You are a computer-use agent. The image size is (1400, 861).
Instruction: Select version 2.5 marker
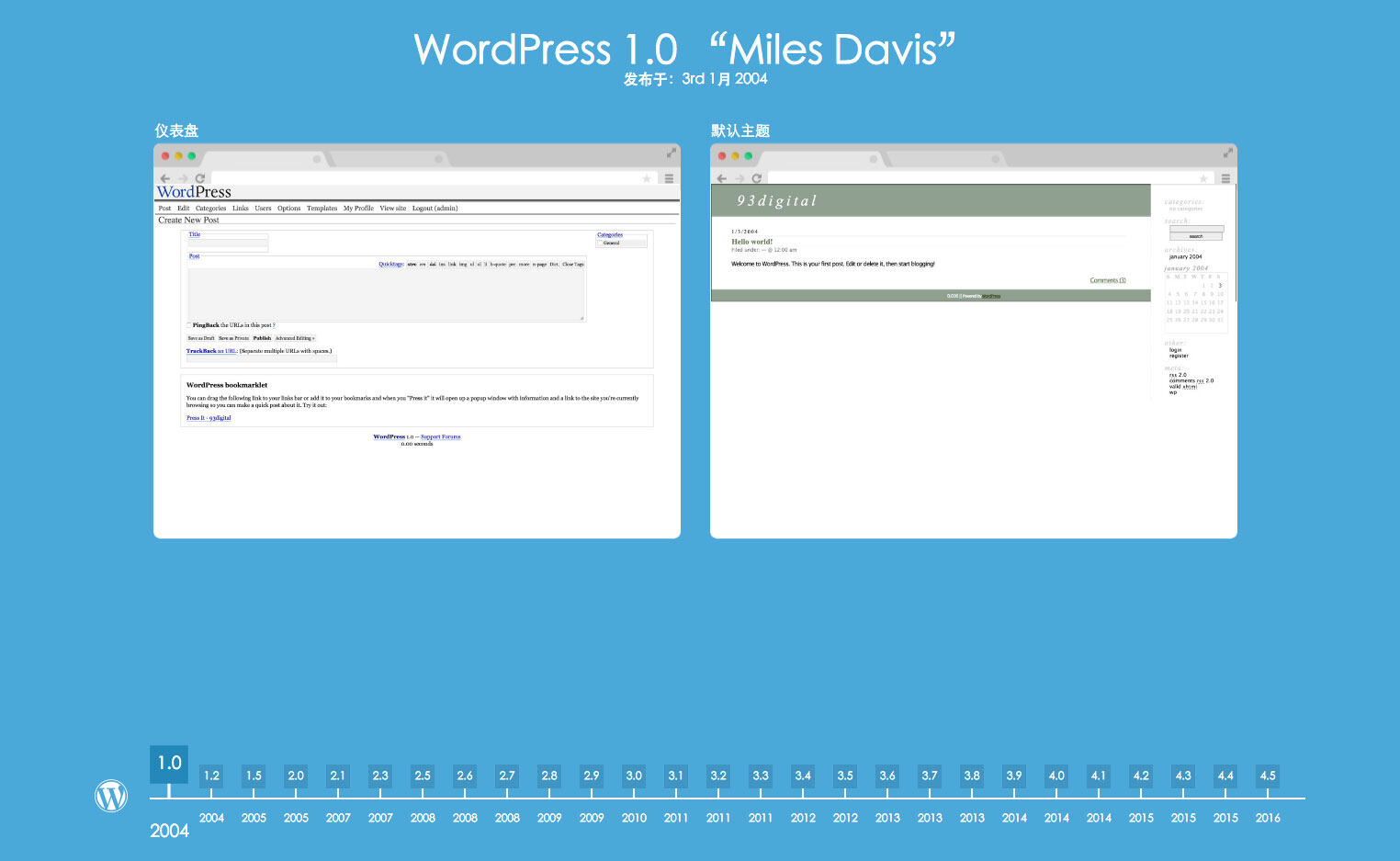coord(423,776)
